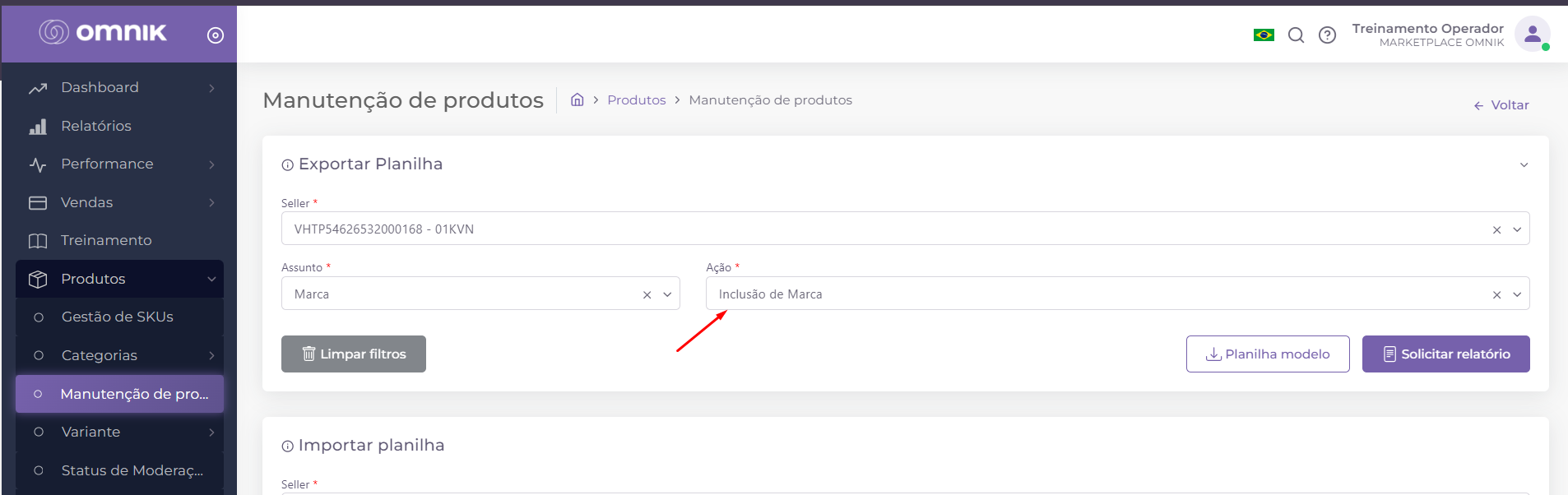Download the Planilha modelo
The image size is (1568, 495).
coord(1268,354)
